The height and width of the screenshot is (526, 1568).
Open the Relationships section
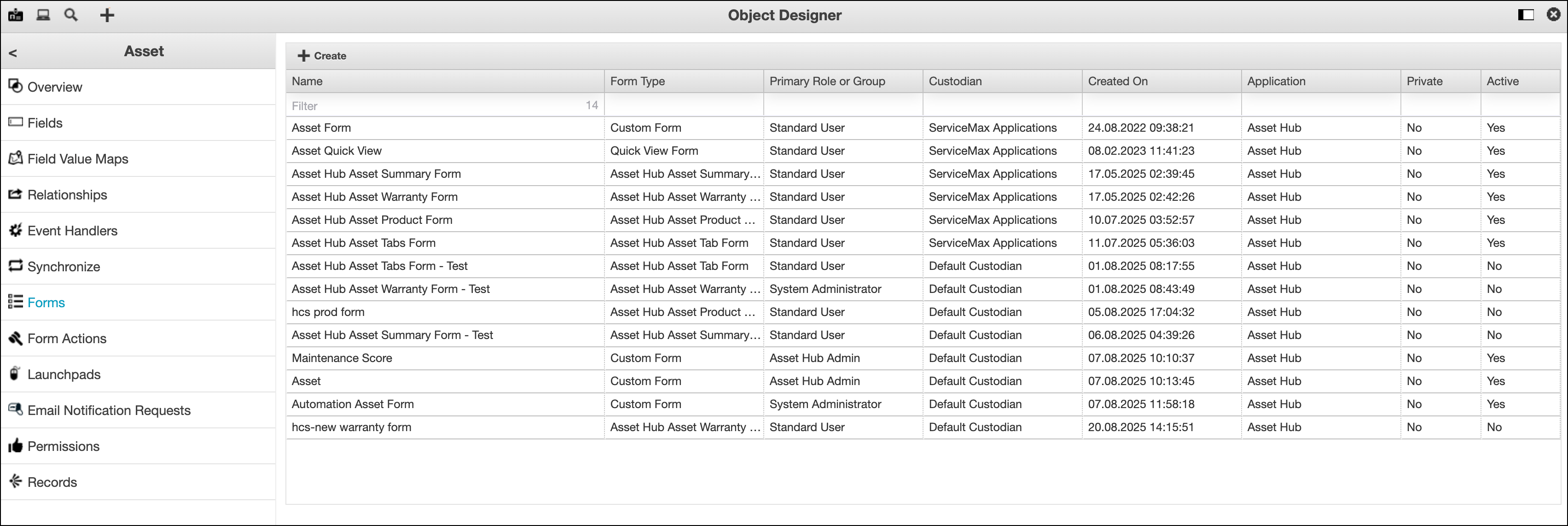[x=138, y=195]
